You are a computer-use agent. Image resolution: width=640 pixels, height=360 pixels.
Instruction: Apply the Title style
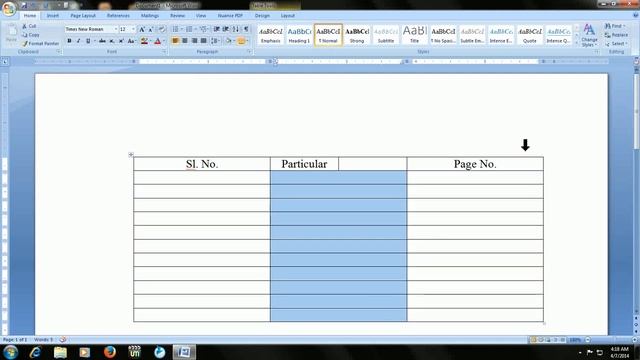(x=414, y=35)
